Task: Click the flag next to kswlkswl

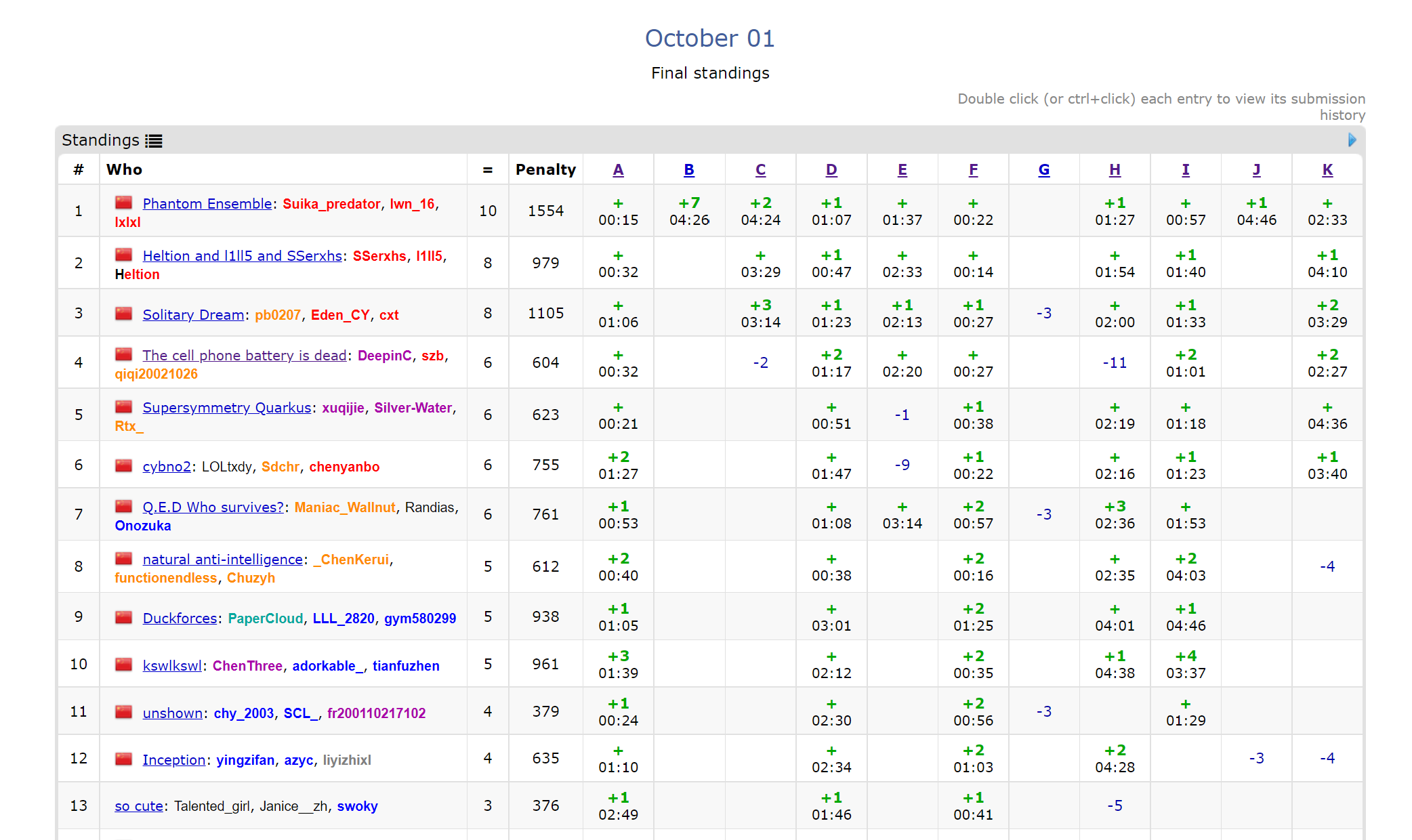Action: click(x=123, y=665)
